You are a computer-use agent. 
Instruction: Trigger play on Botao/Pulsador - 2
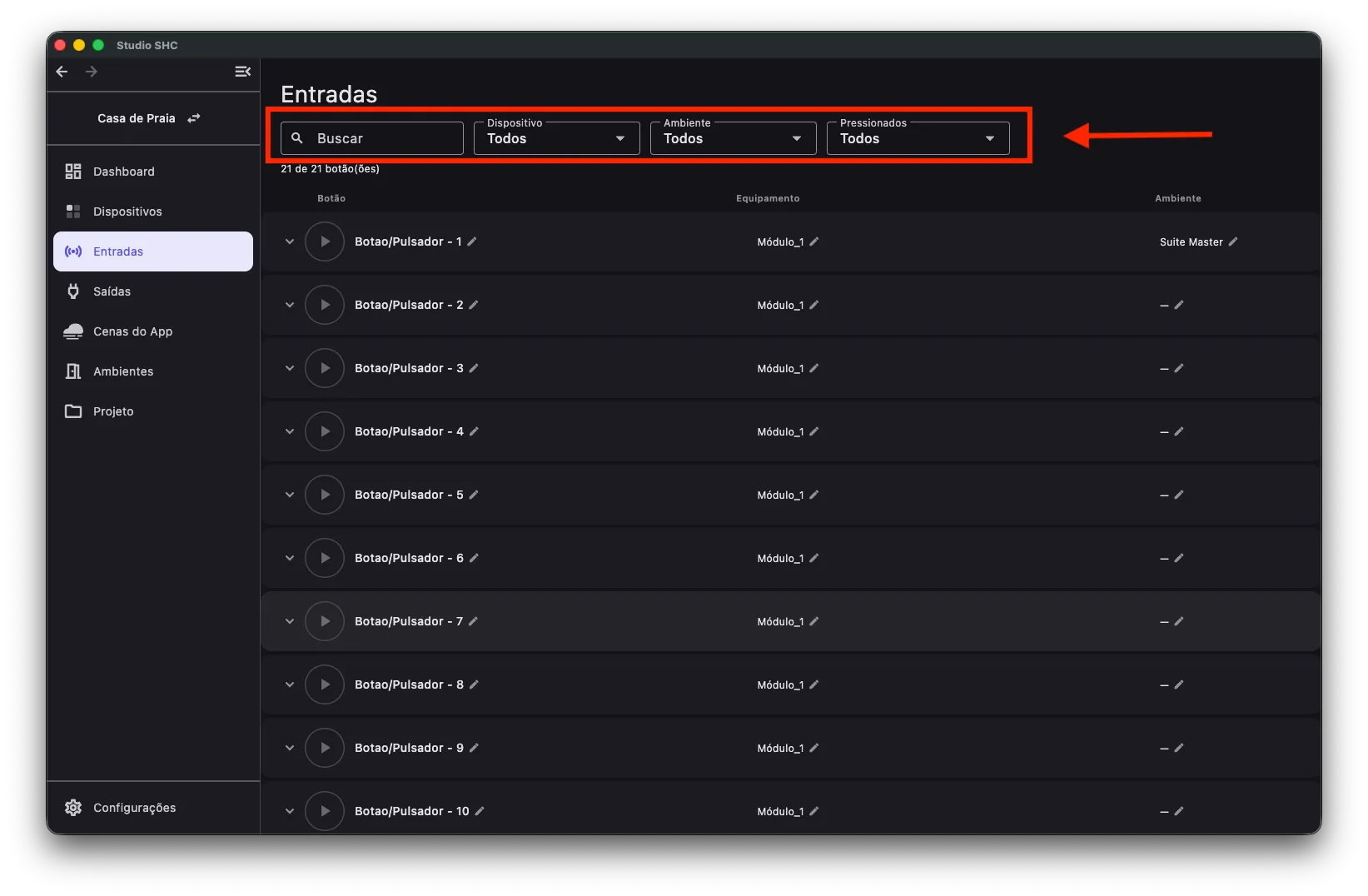[325, 305]
